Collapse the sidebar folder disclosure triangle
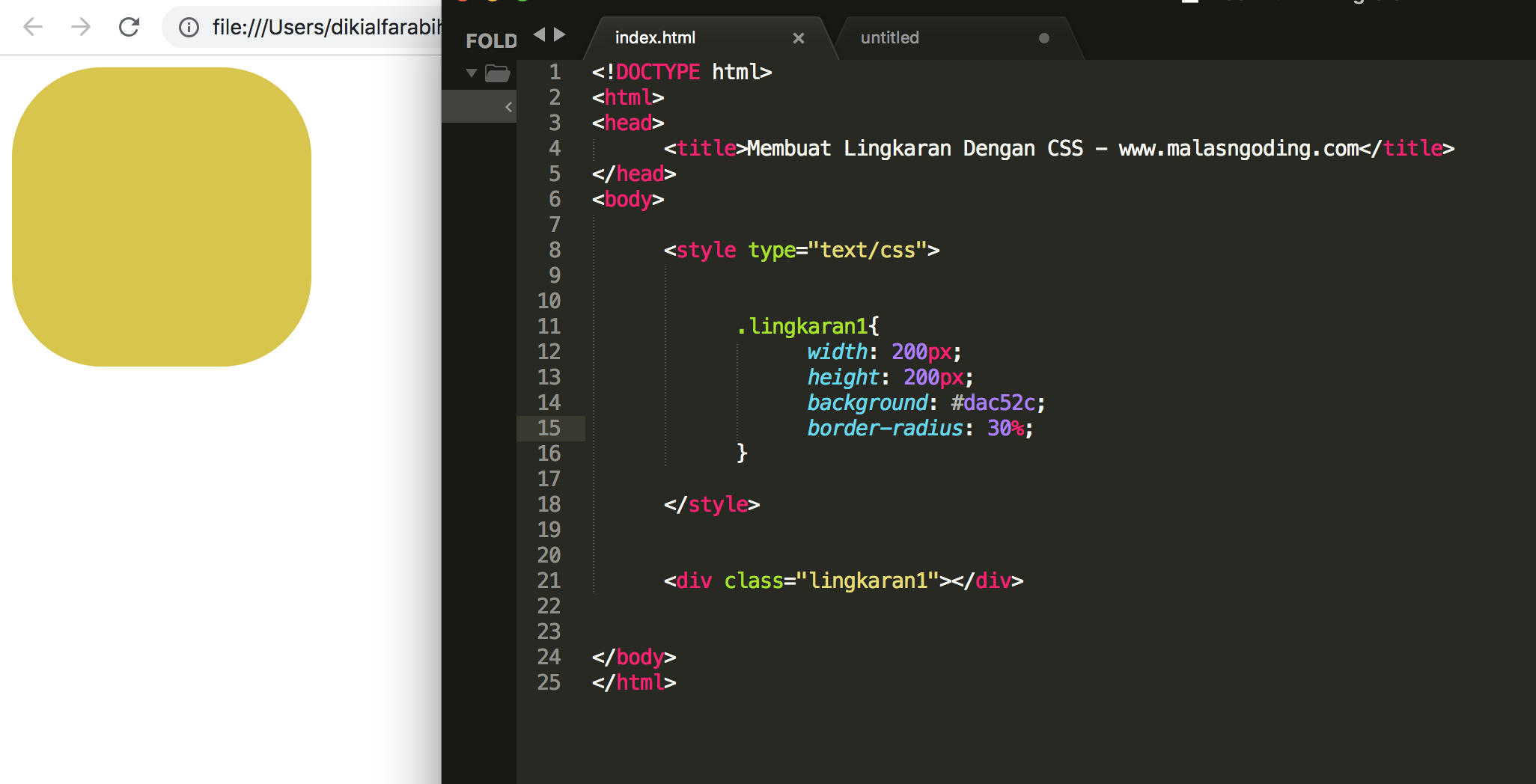Viewport: 1536px width, 784px height. pyautogui.click(x=472, y=73)
